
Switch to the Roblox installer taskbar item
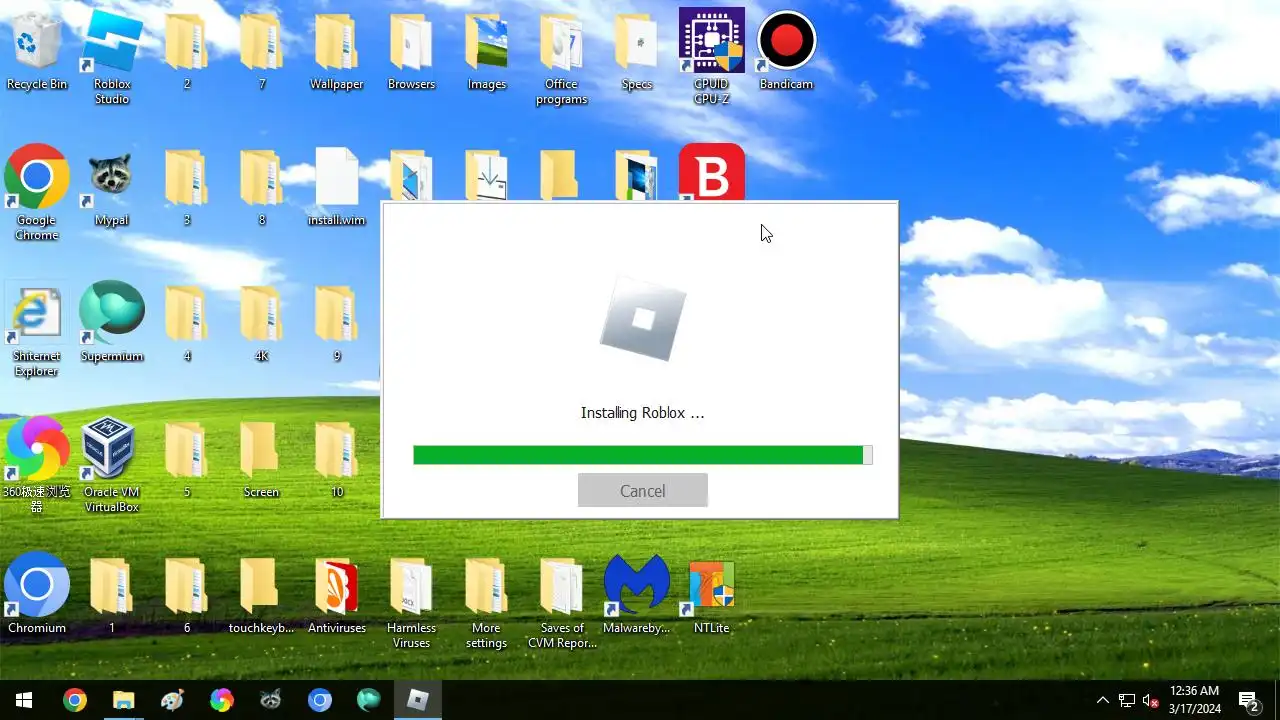(x=418, y=700)
